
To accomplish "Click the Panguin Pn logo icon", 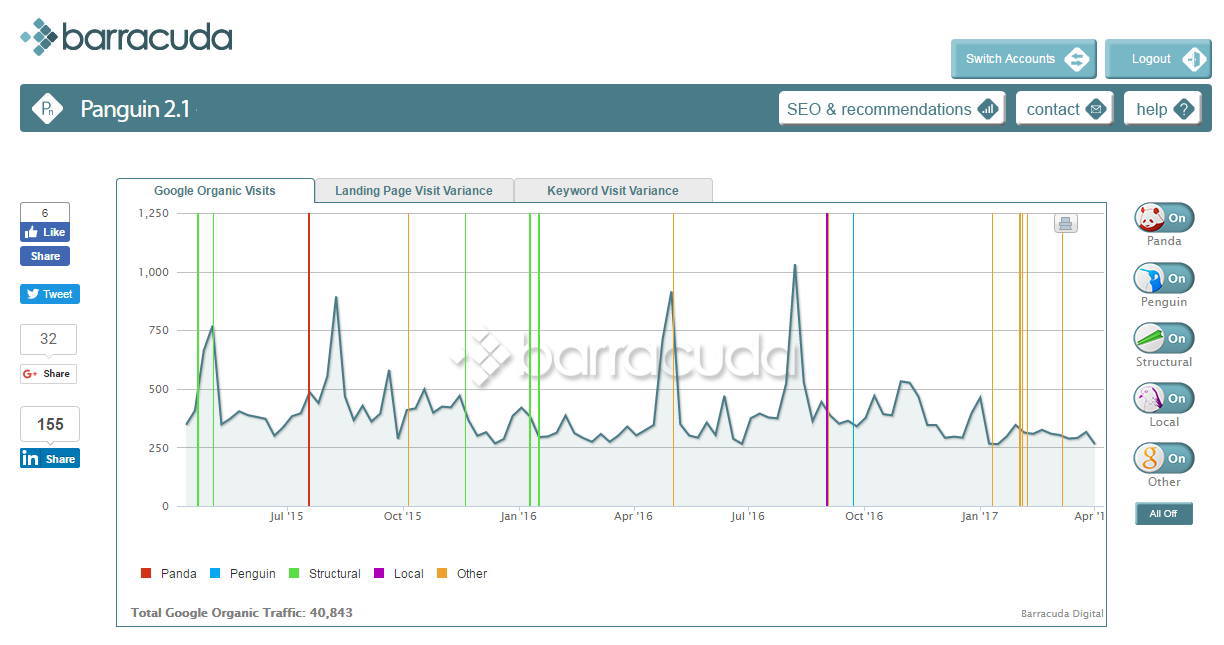I will [47, 108].
